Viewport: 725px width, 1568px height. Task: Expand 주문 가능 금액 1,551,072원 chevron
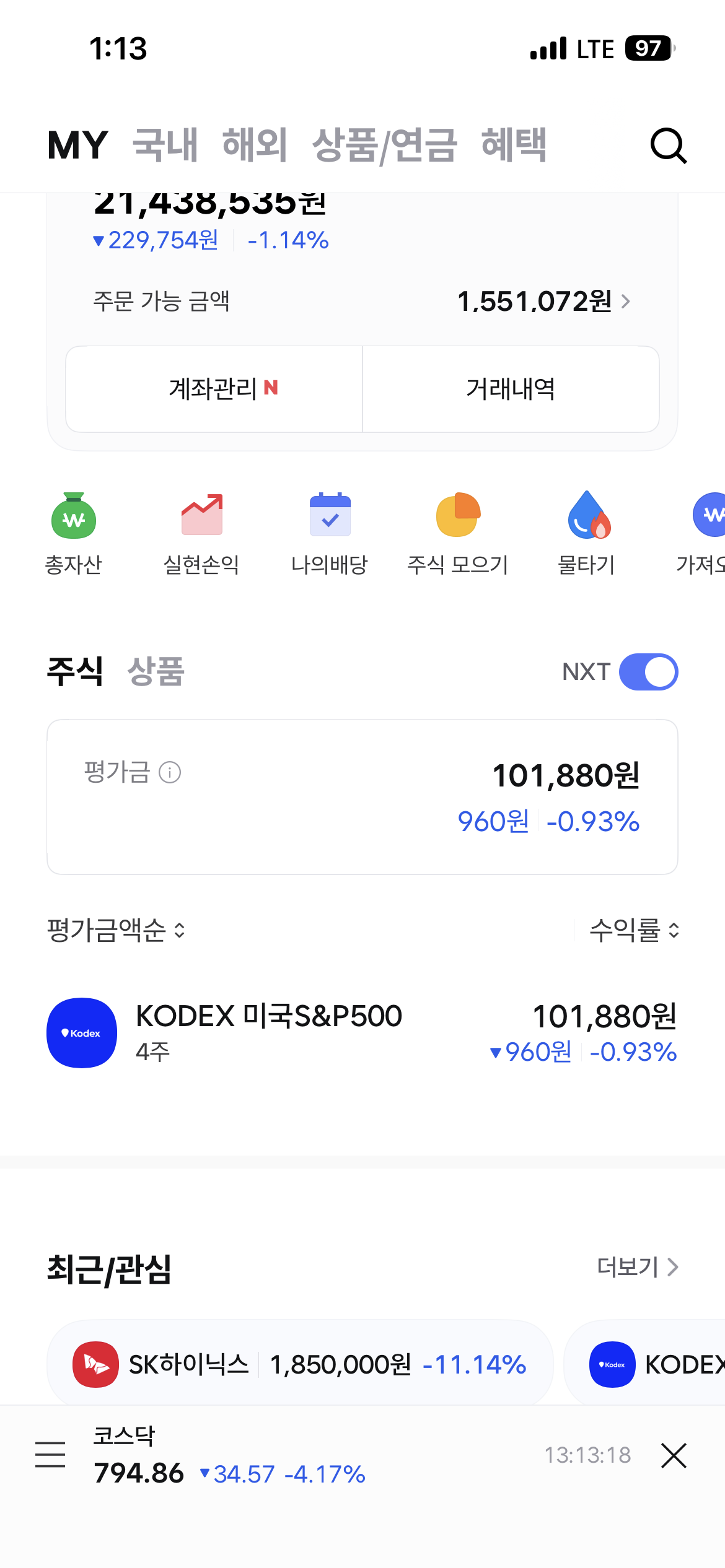tap(626, 302)
